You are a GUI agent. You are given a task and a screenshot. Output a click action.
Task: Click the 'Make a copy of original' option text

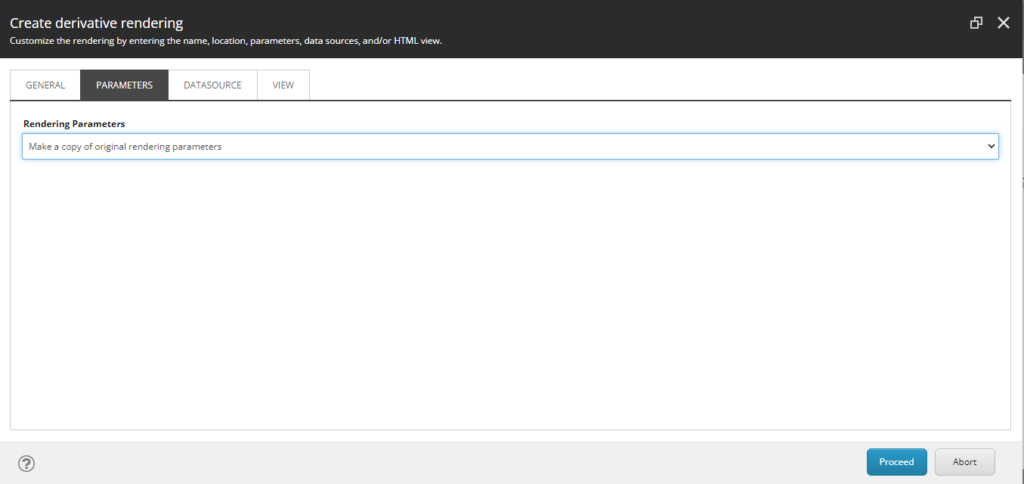pos(125,146)
